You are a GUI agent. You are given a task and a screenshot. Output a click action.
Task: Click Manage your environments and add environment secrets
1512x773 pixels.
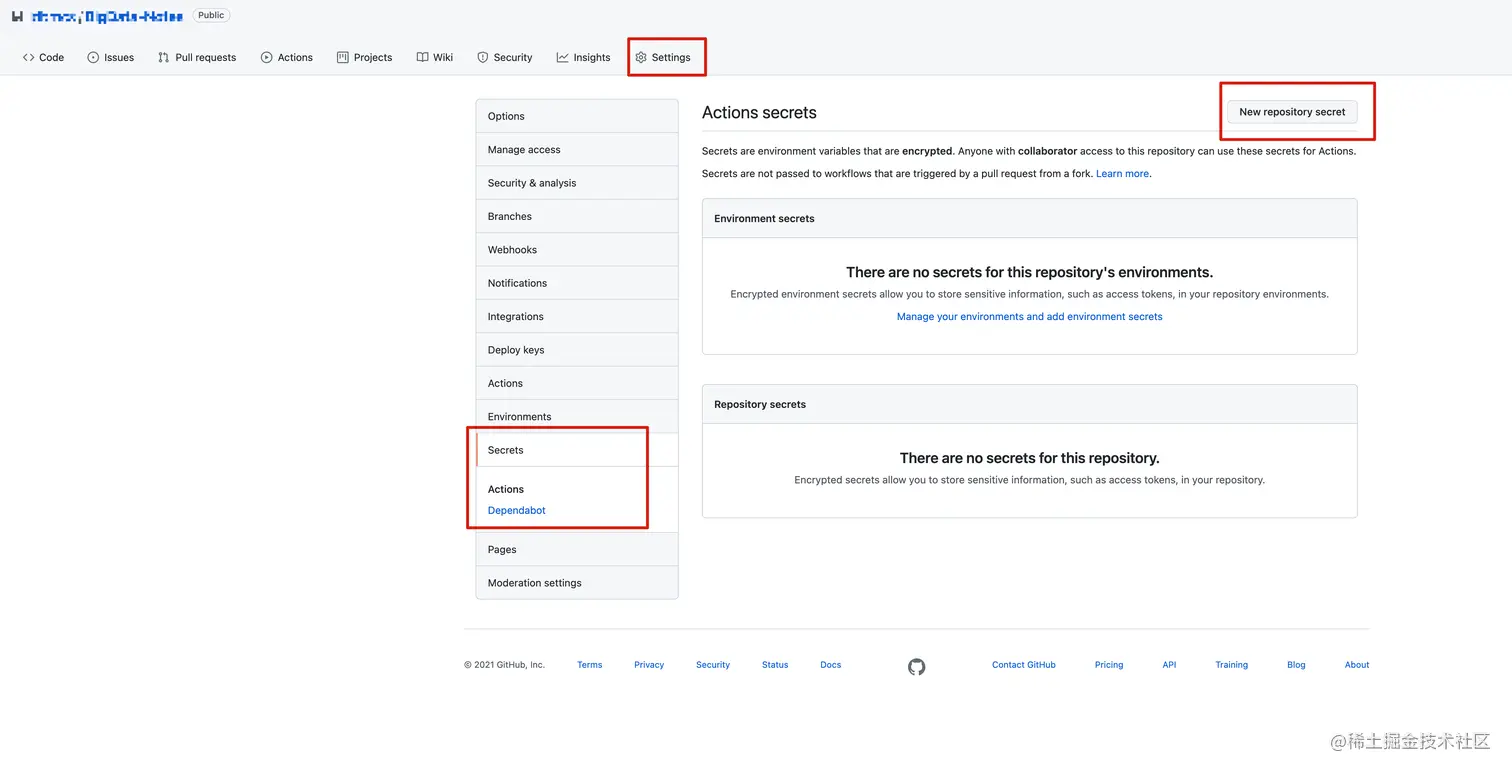(1029, 317)
